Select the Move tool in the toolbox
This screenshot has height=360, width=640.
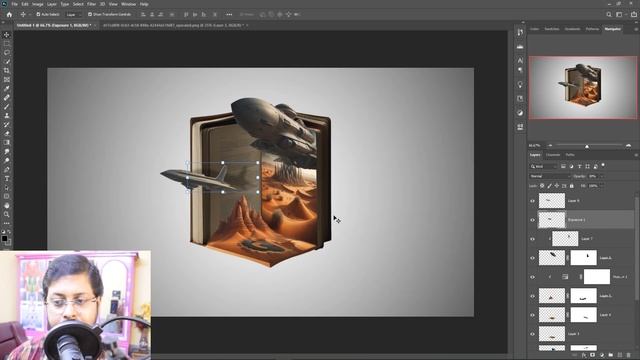pyautogui.click(x=7, y=35)
